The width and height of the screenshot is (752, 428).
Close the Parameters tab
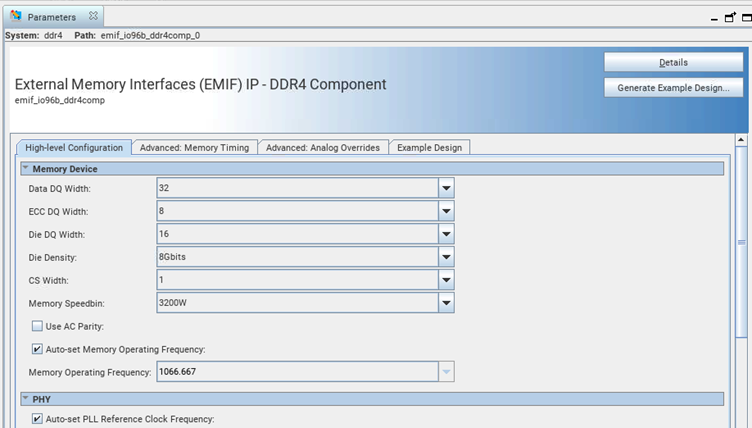pos(93,16)
